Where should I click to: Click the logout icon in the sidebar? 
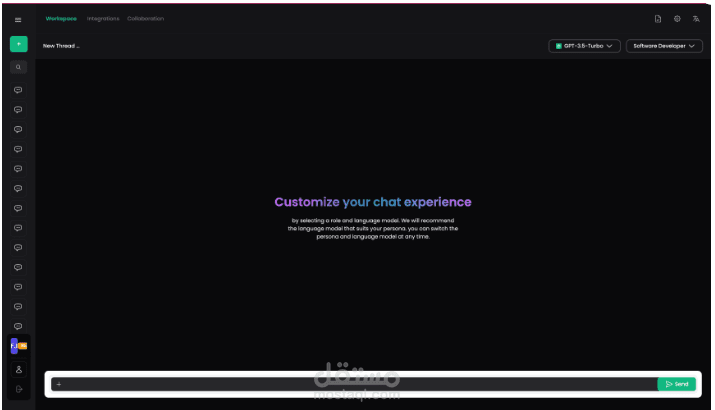pyautogui.click(x=19, y=389)
